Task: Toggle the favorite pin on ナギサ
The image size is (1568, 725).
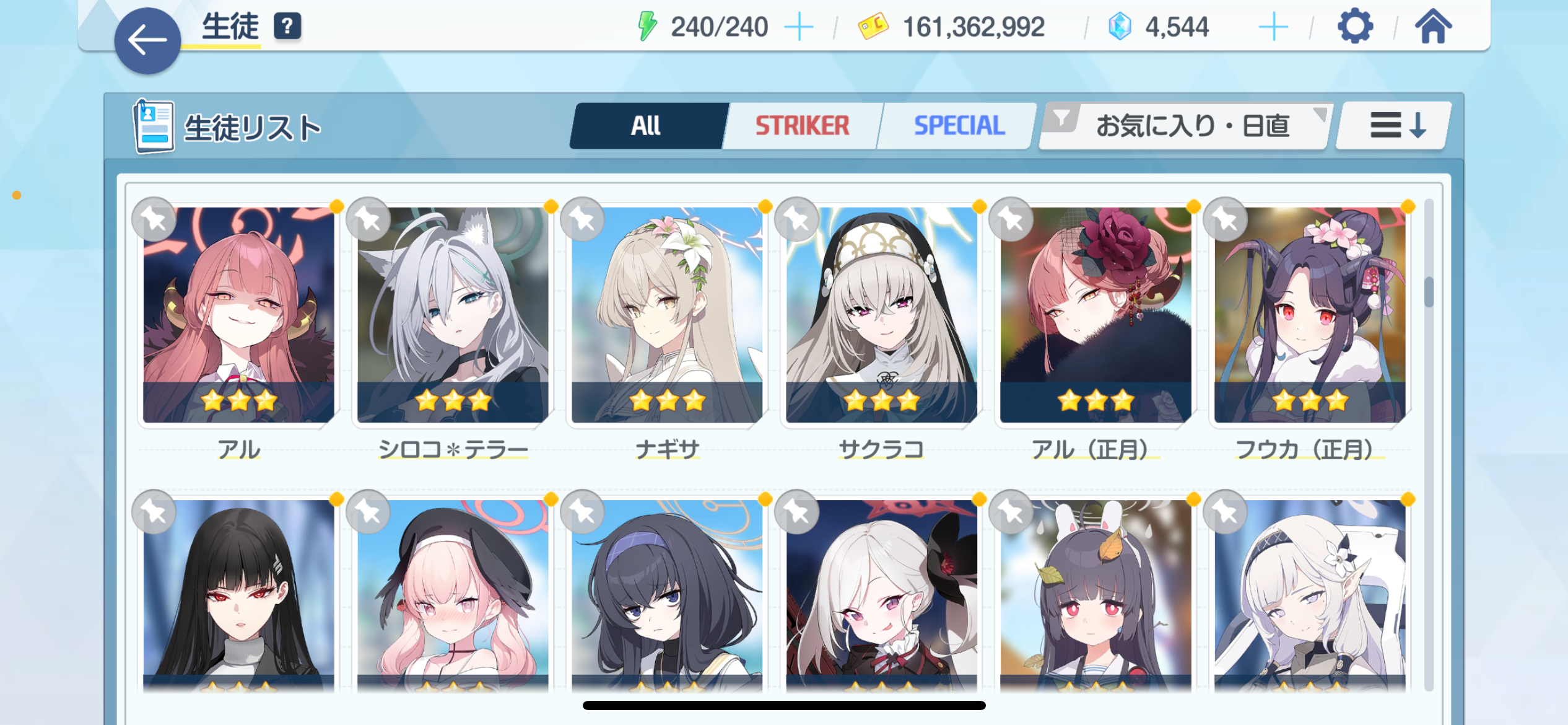Action: pos(583,219)
